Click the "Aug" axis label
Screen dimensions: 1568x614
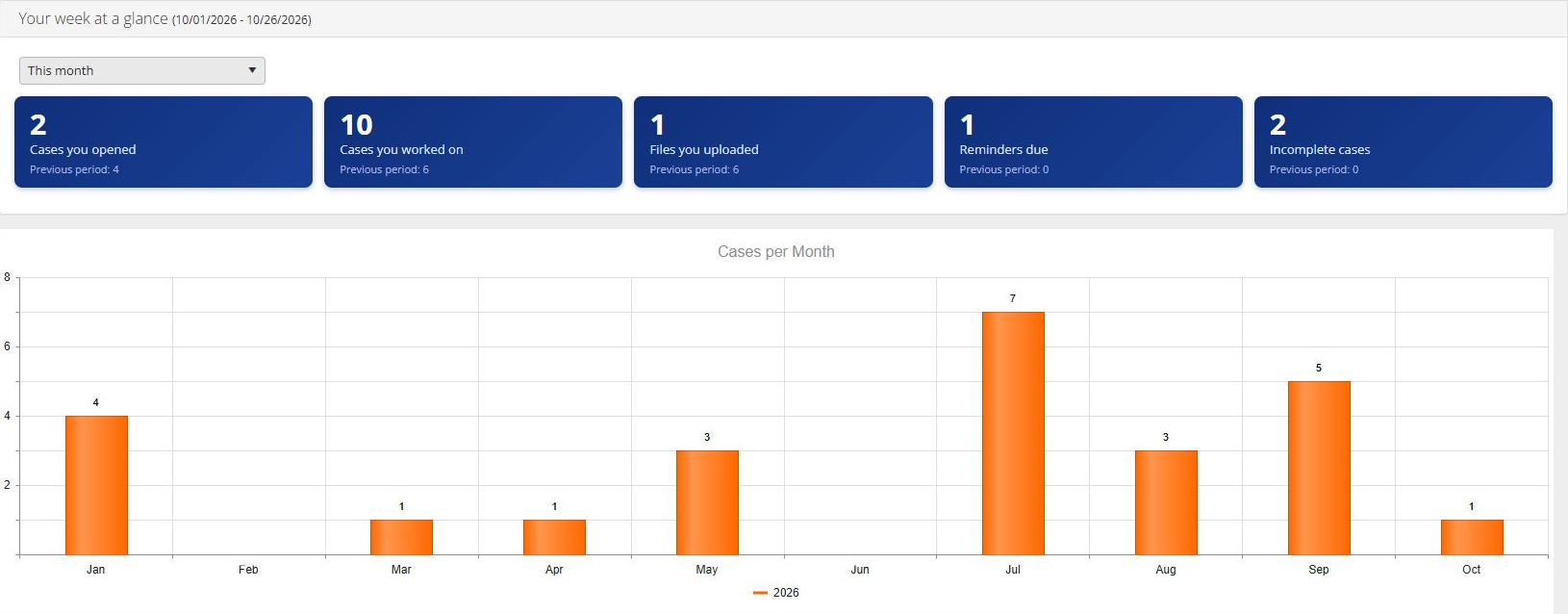pos(1166,570)
